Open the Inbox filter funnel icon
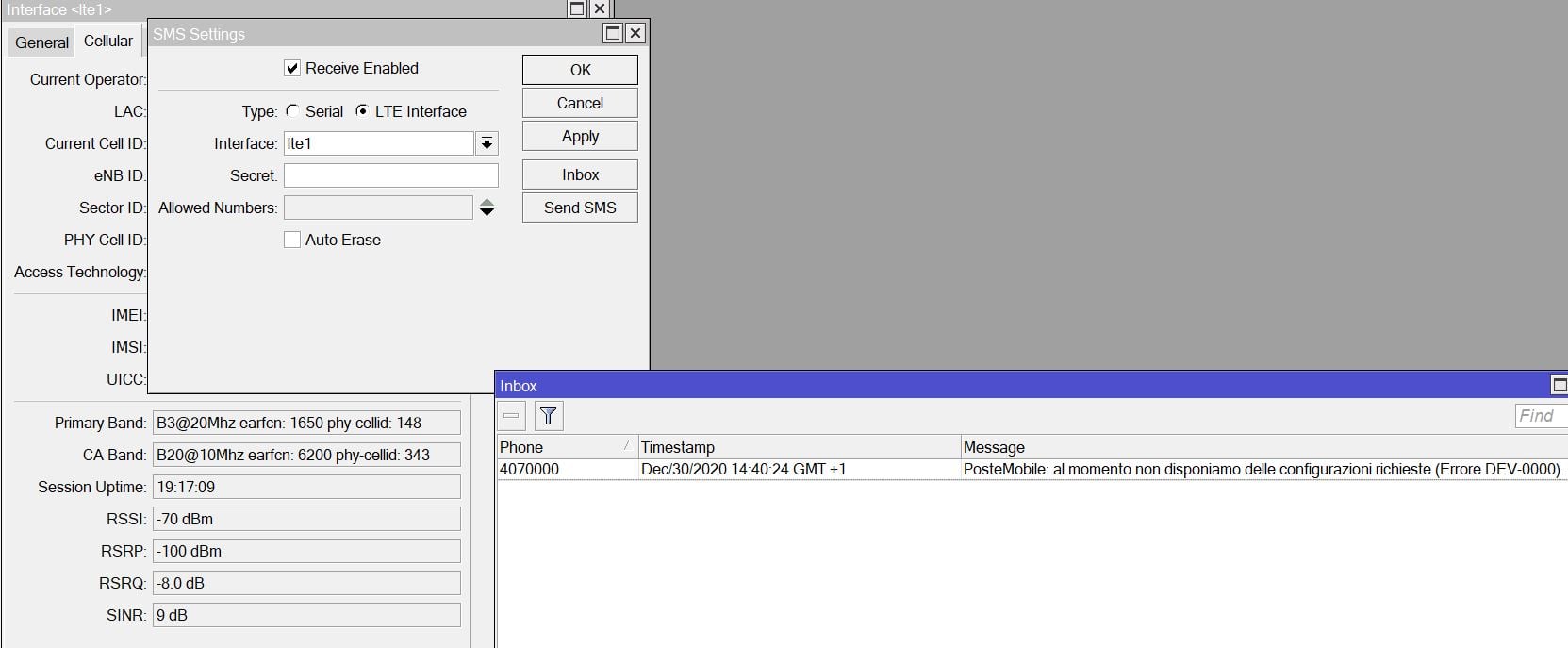The height and width of the screenshot is (648, 1568). 548,416
